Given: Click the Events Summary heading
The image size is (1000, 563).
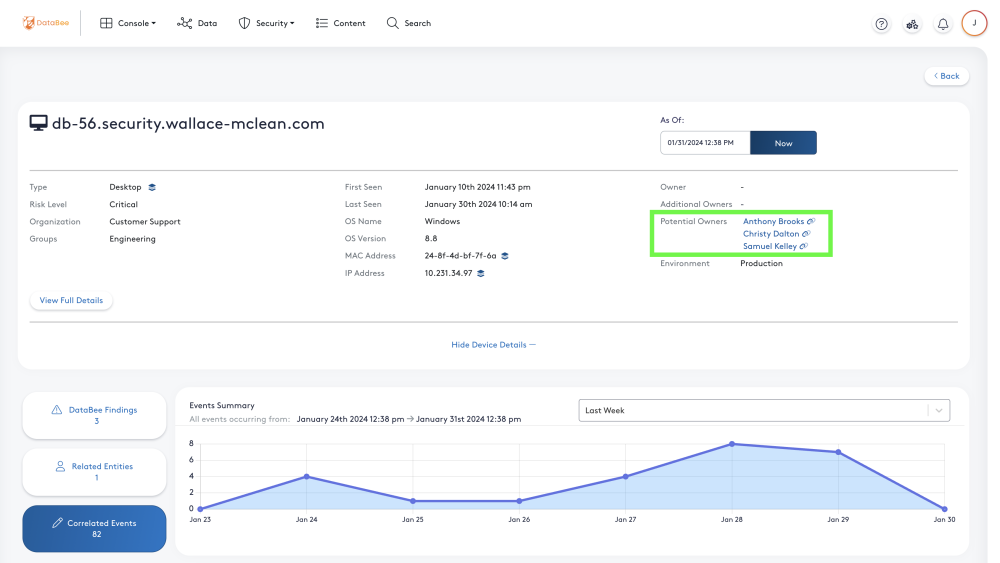Looking at the screenshot, I should [x=222, y=406].
